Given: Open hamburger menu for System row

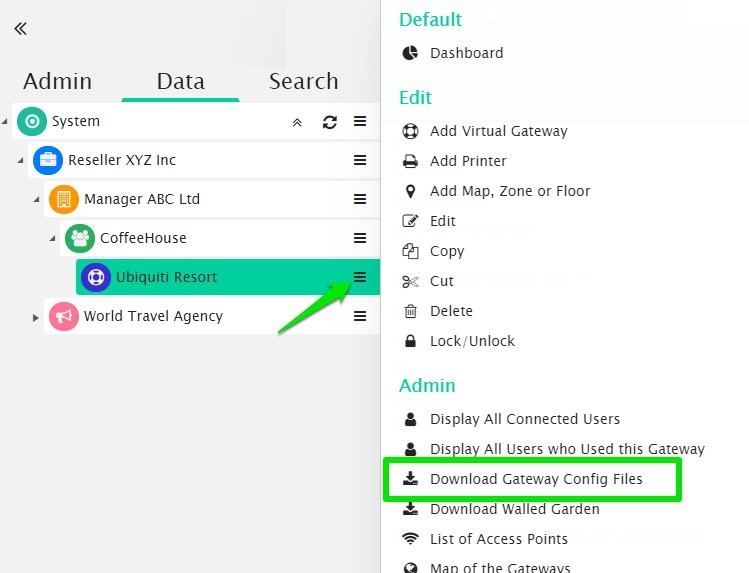Looking at the screenshot, I should tap(360, 122).
